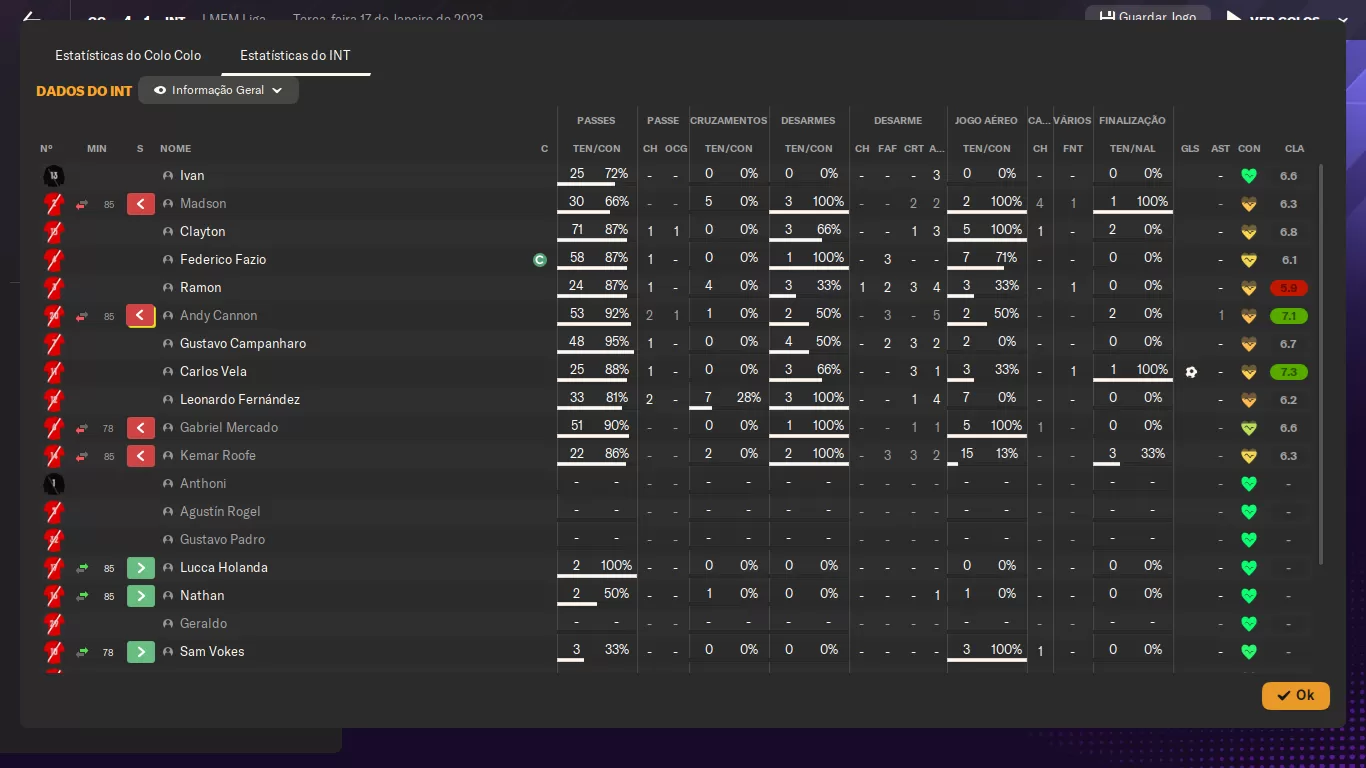This screenshot has width=1366, height=768.
Task: Click the JOGO AÉREO column group header
Action: (x=986, y=120)
